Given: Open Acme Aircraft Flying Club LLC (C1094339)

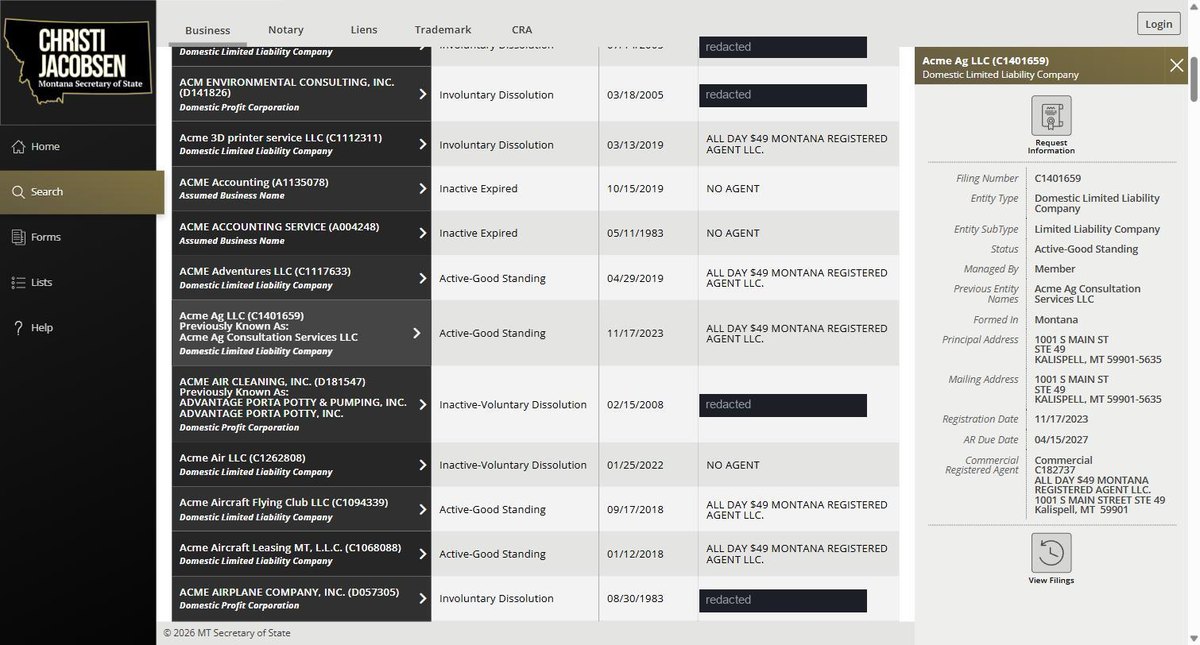Looking at the screenshot, I should click(x=283, y=502).
